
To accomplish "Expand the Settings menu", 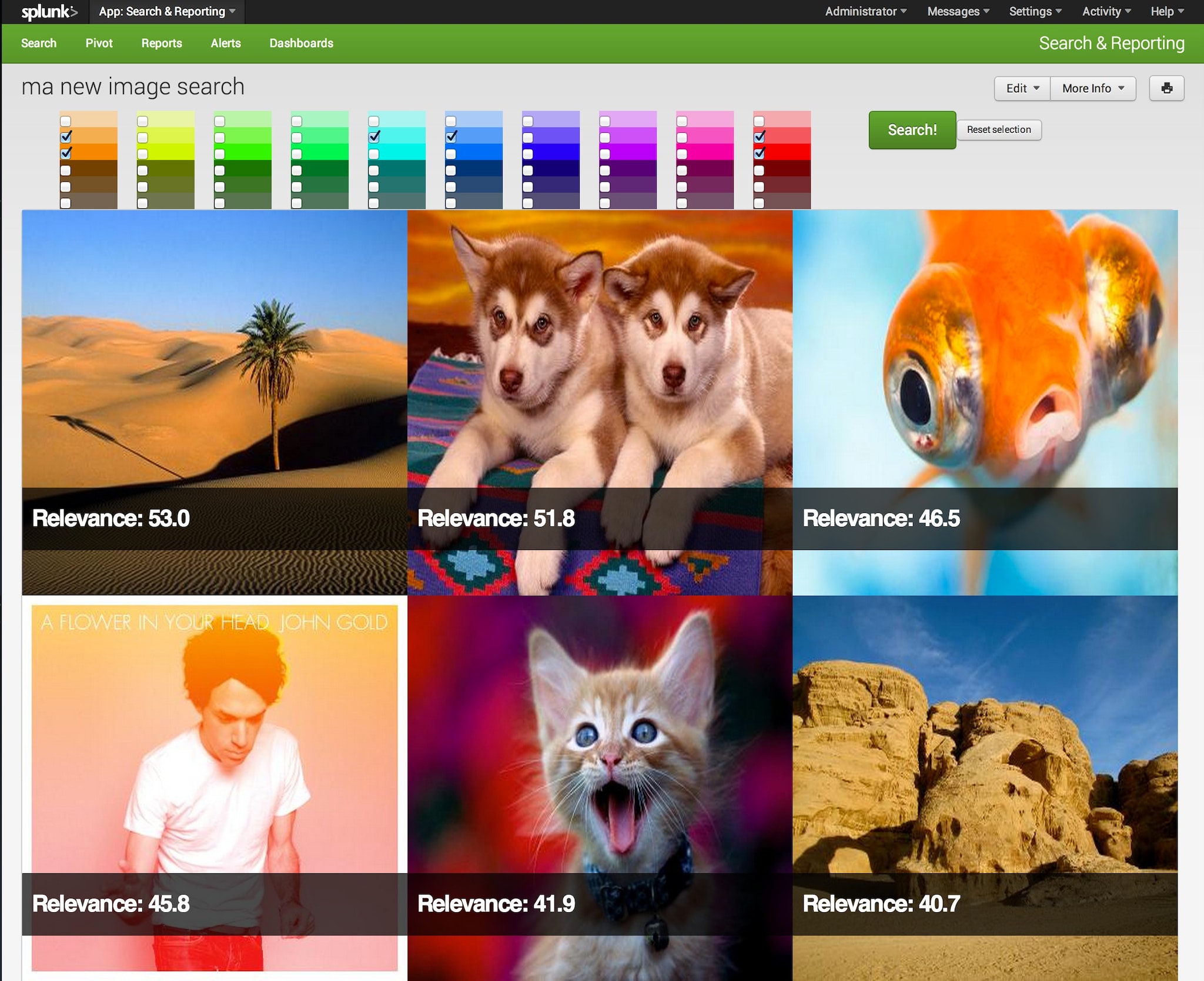I will click(1035, 12).
